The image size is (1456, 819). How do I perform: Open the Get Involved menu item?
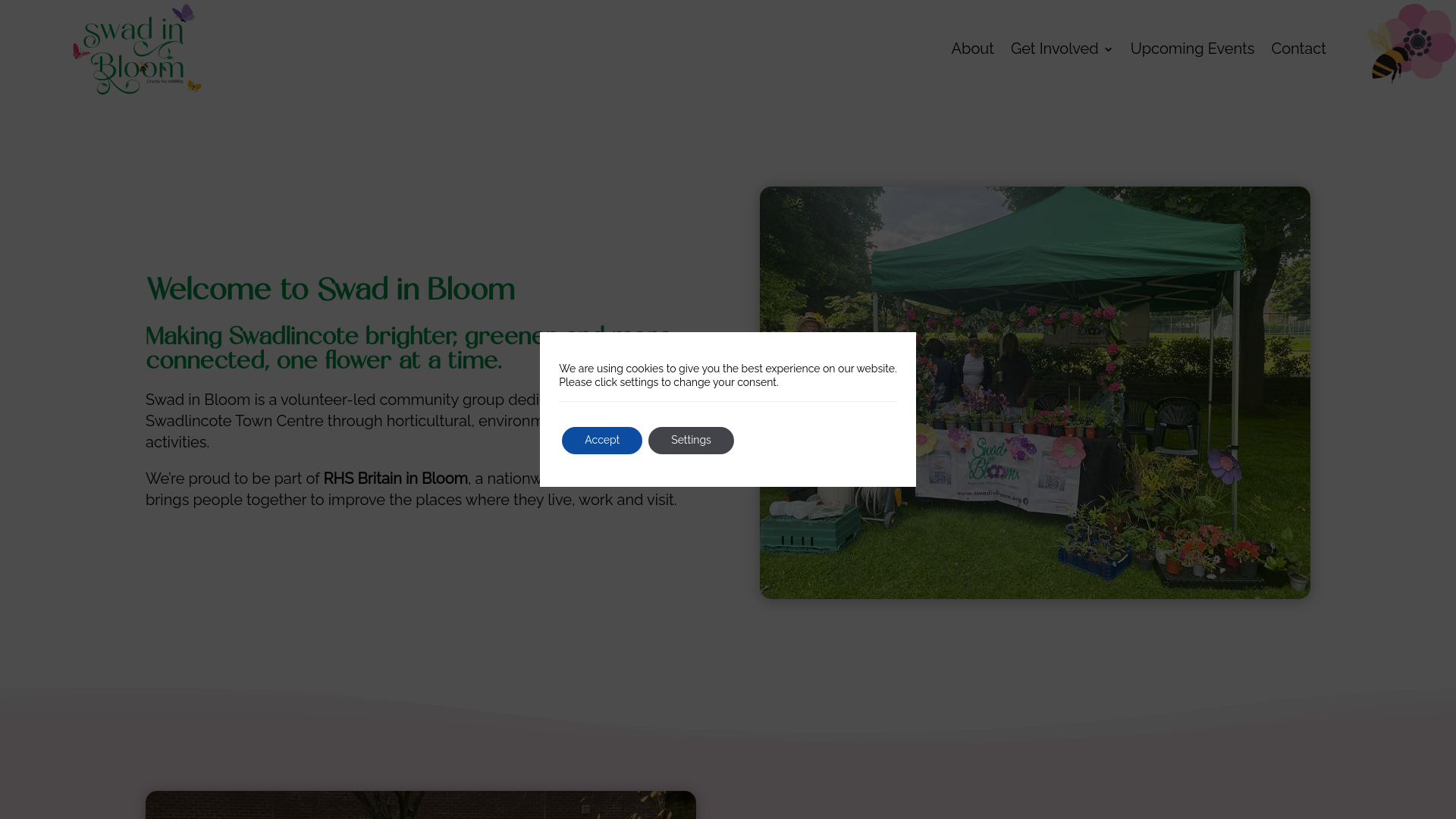coord(1054,49)
